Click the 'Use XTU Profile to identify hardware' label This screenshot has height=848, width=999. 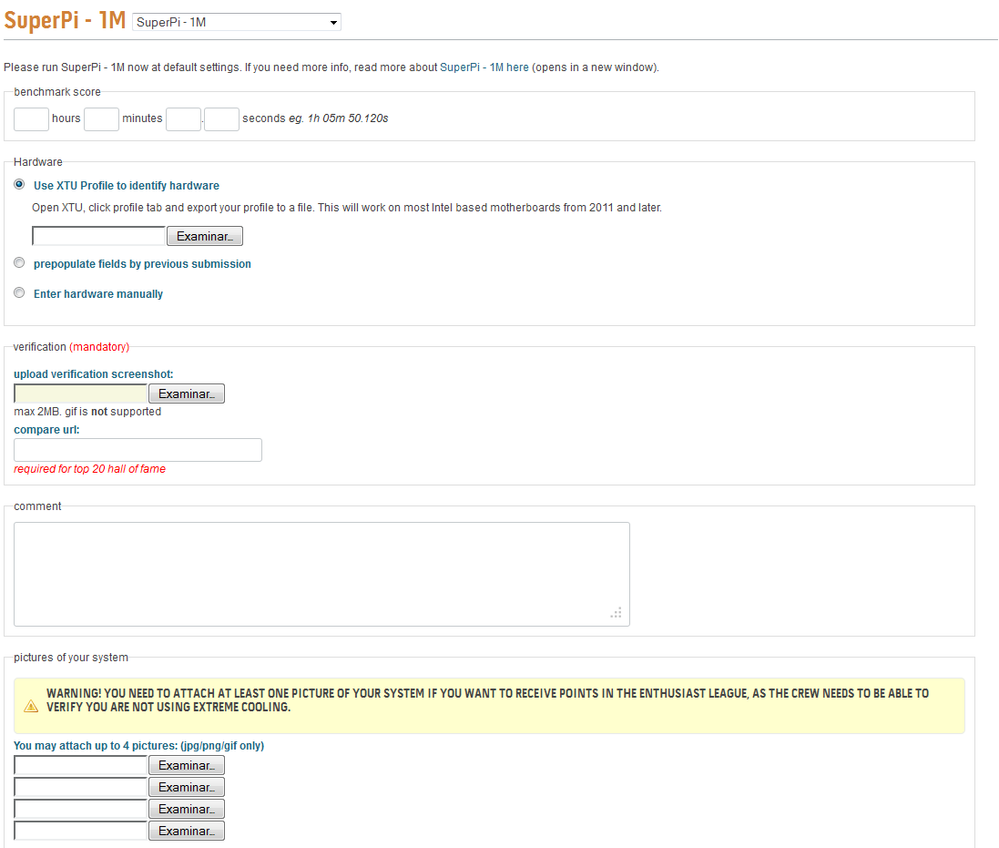pos(126,185)
